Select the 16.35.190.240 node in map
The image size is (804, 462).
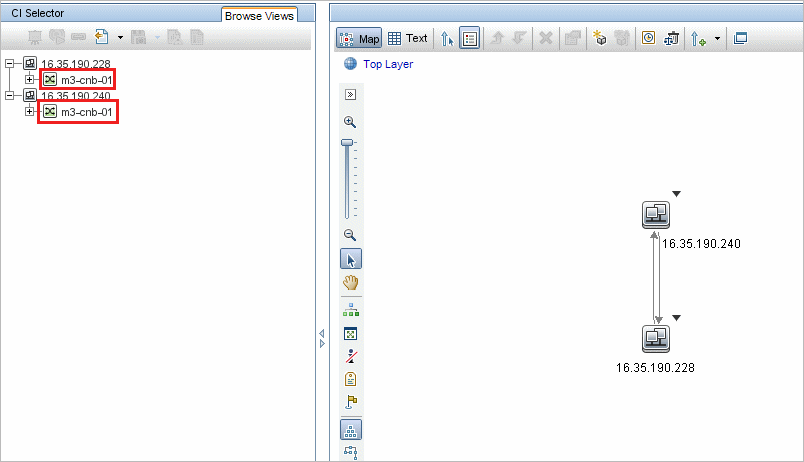point(656,215)
